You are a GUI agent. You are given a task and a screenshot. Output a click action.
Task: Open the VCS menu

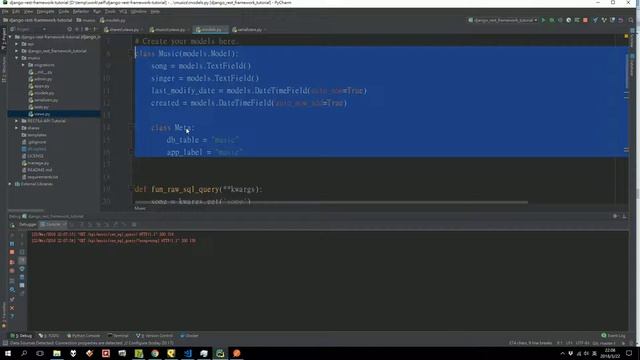tap(123, 11)
